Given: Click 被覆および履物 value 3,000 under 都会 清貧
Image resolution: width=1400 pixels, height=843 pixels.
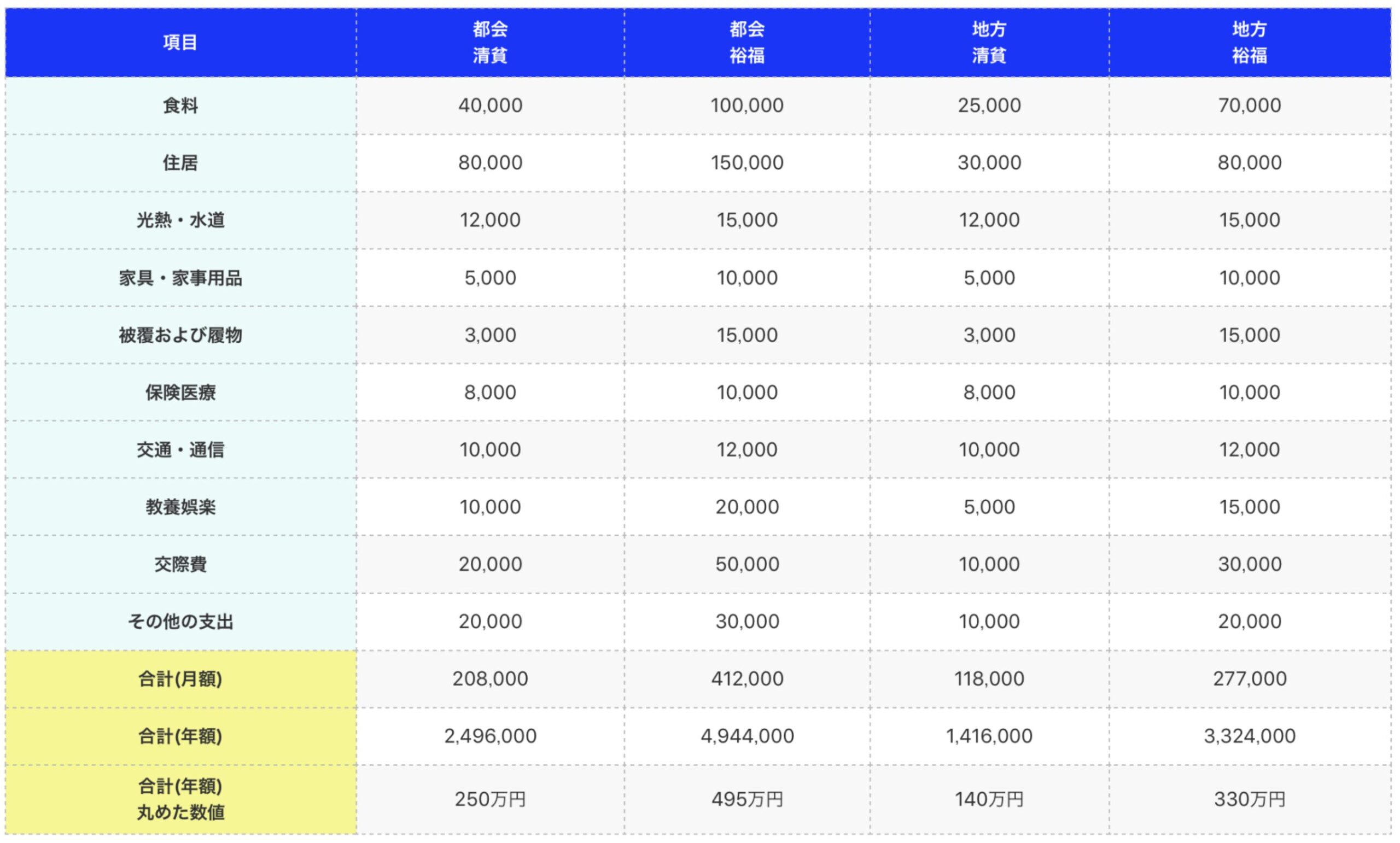Looking at the screenshot, I should pos(491,335).
